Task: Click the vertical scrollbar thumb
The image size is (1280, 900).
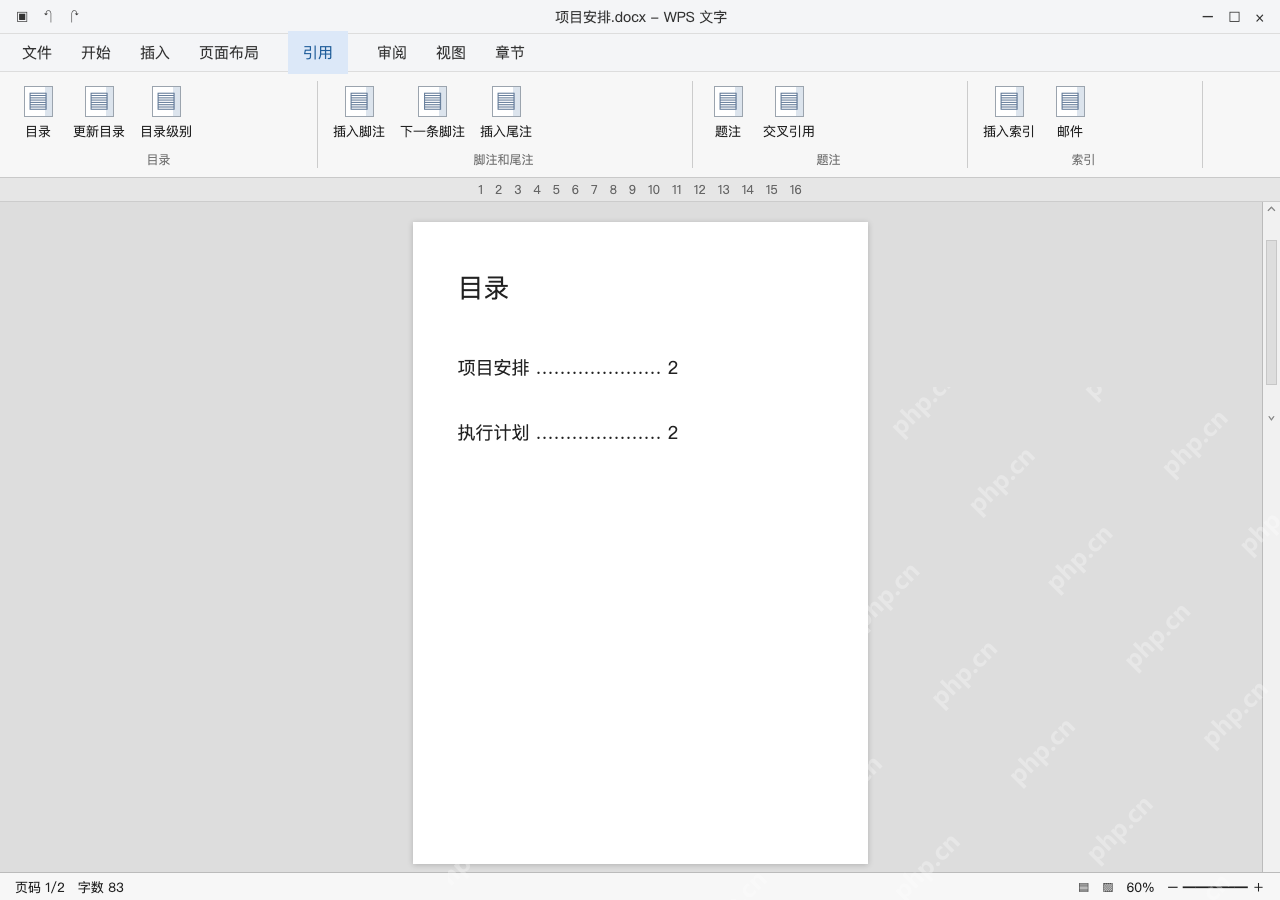Action: 1271,312
